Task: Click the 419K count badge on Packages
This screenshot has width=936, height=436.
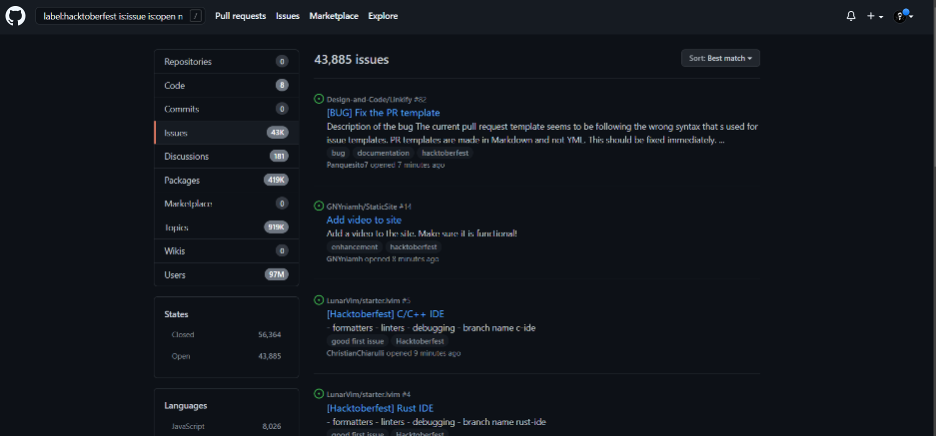Action: coord(276,180)
